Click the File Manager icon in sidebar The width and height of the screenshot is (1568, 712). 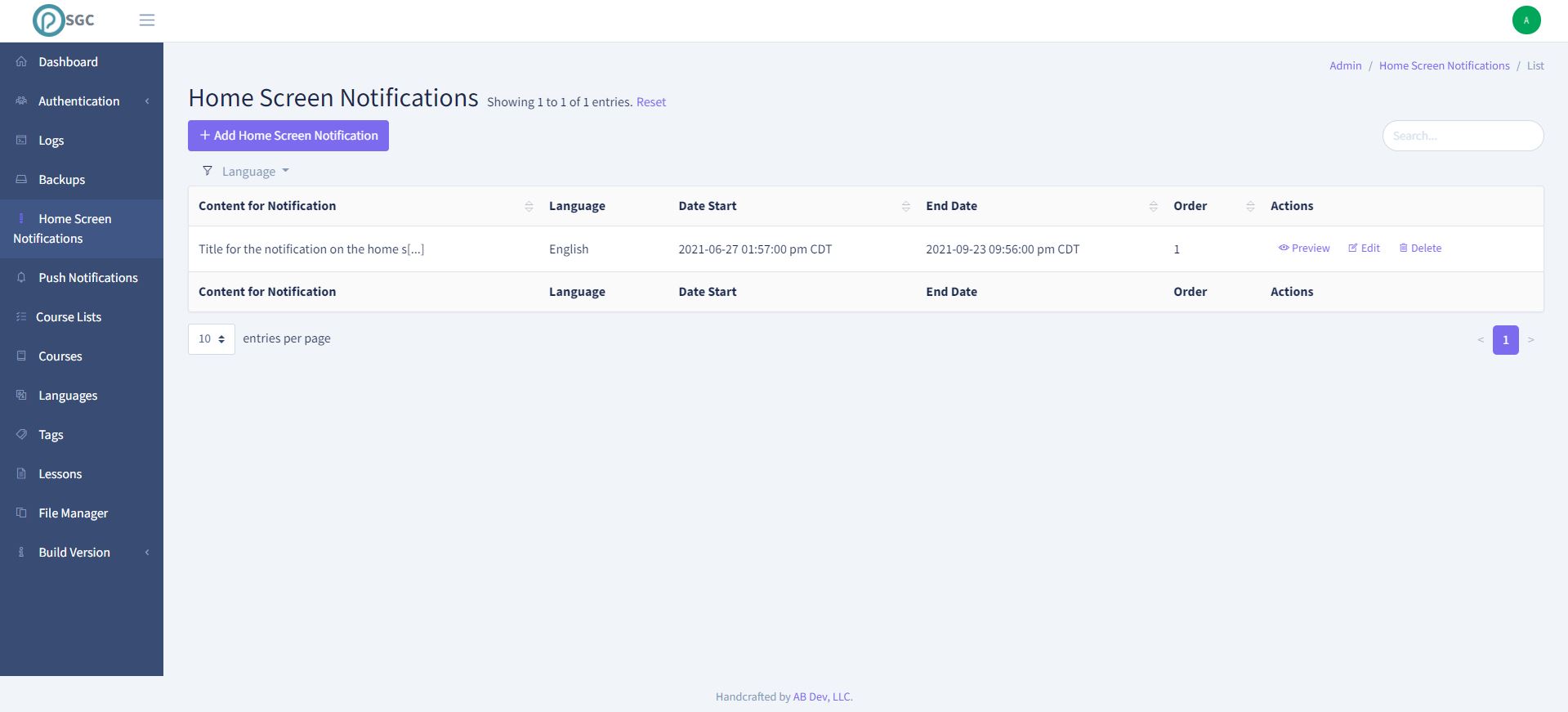pos(22,513)
